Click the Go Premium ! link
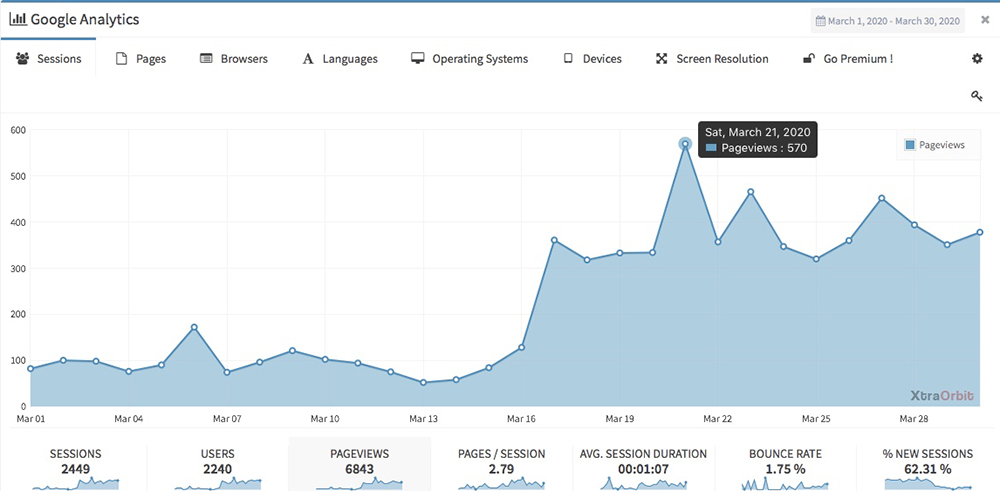Image resolution: width=1000 pixels, height=491 pixels. [x=848, y=59]
